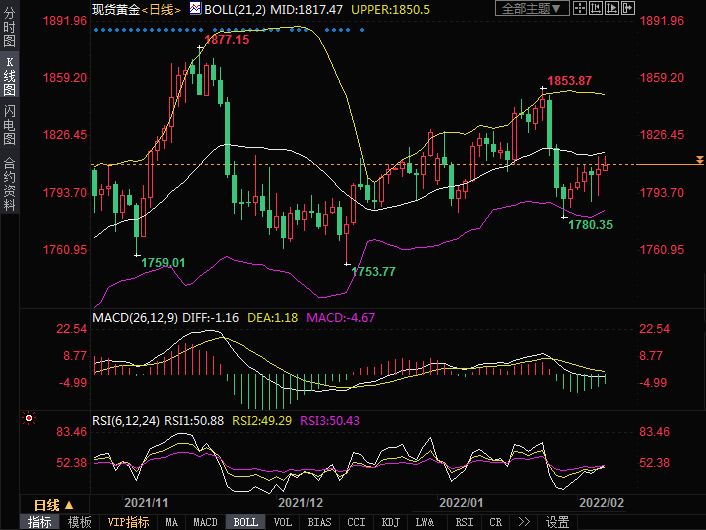Image resolution: width=706 pixels, height=530 pixels.
Task: Click the price line marker on the right axis
Action: tap(698, 163)
